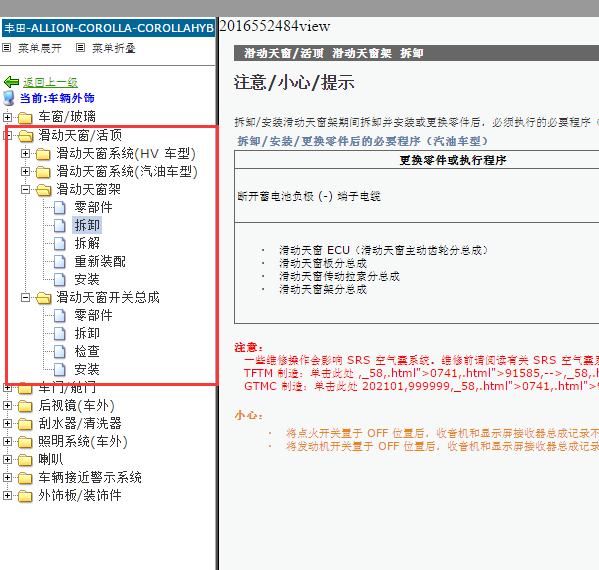Click the folder icon for 滑动天窗系统(HV 车型)
Screen dimensions: 599x570
click(43, 154)
